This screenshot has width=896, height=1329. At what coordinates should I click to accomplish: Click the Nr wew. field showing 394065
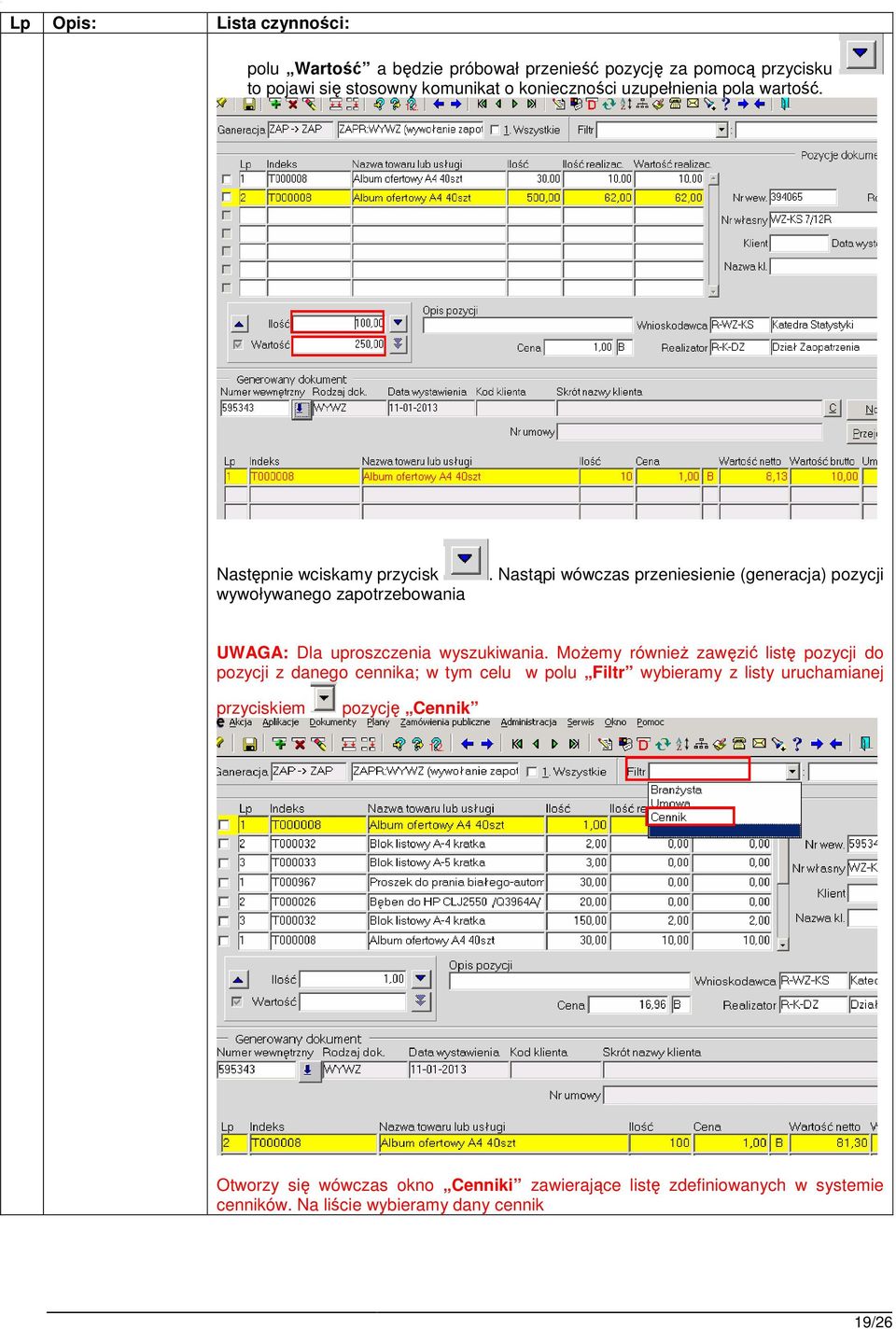(803, 197)
